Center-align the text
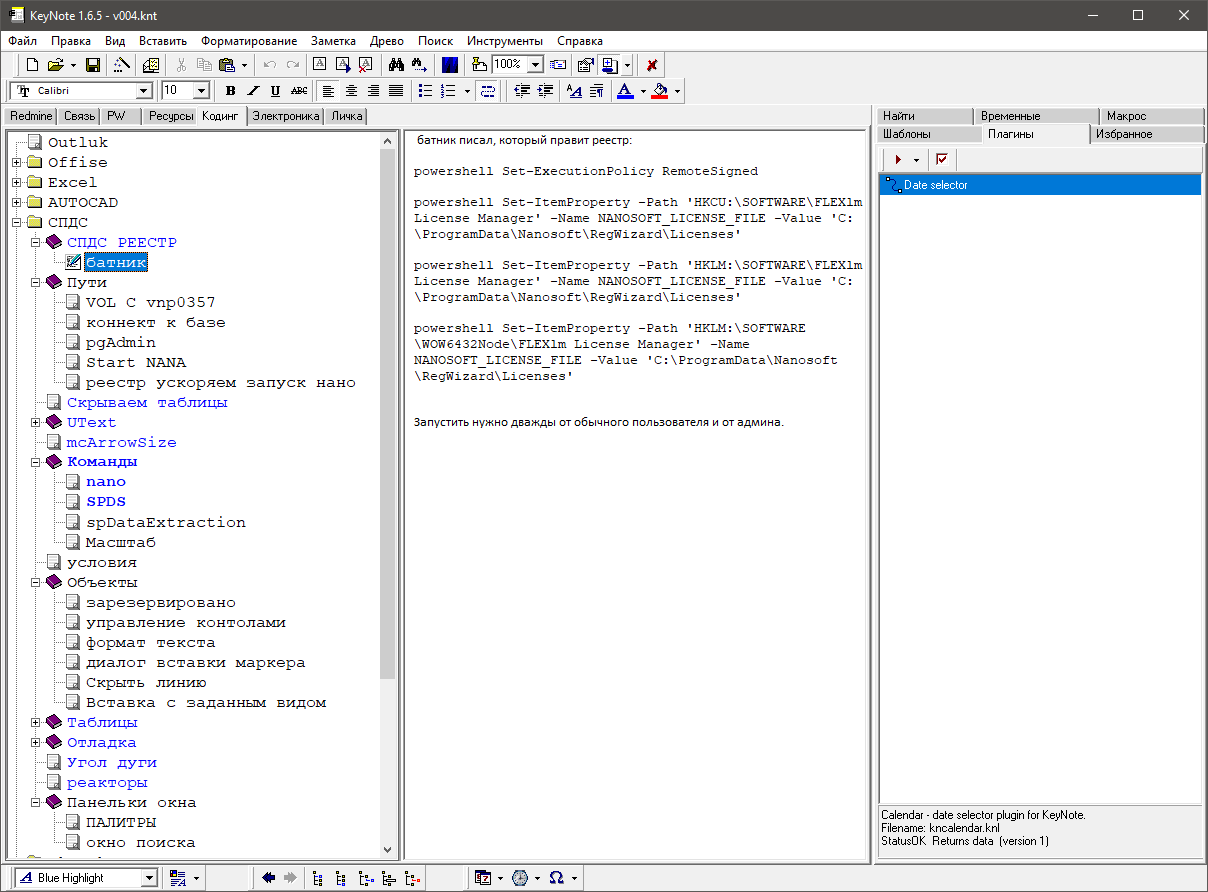The width and height of the screenshot is (1208, 892). [351, 91]
